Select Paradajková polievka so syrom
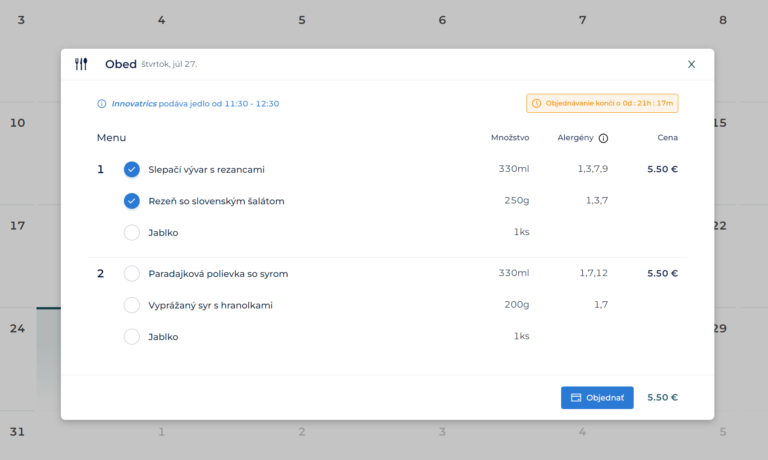The width and height of the screenshot is (768, 460). pos(132,273)
